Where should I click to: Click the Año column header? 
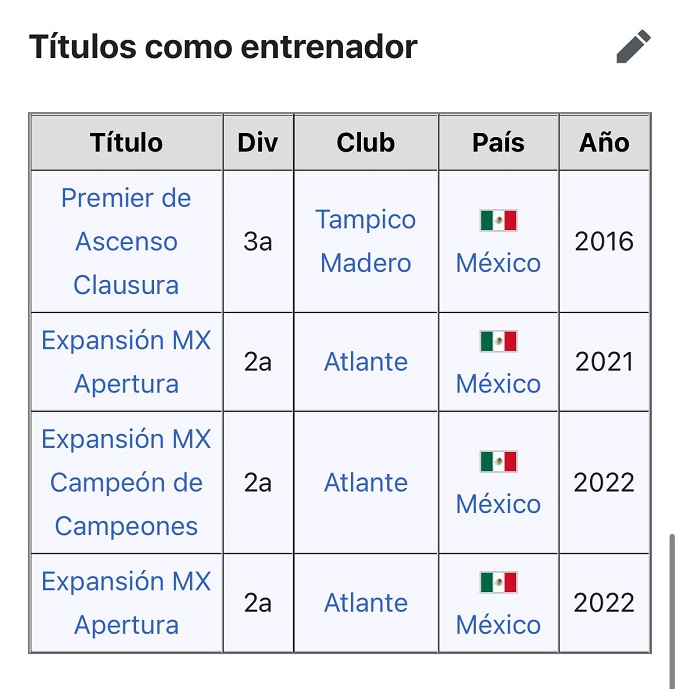coord(604,142)
